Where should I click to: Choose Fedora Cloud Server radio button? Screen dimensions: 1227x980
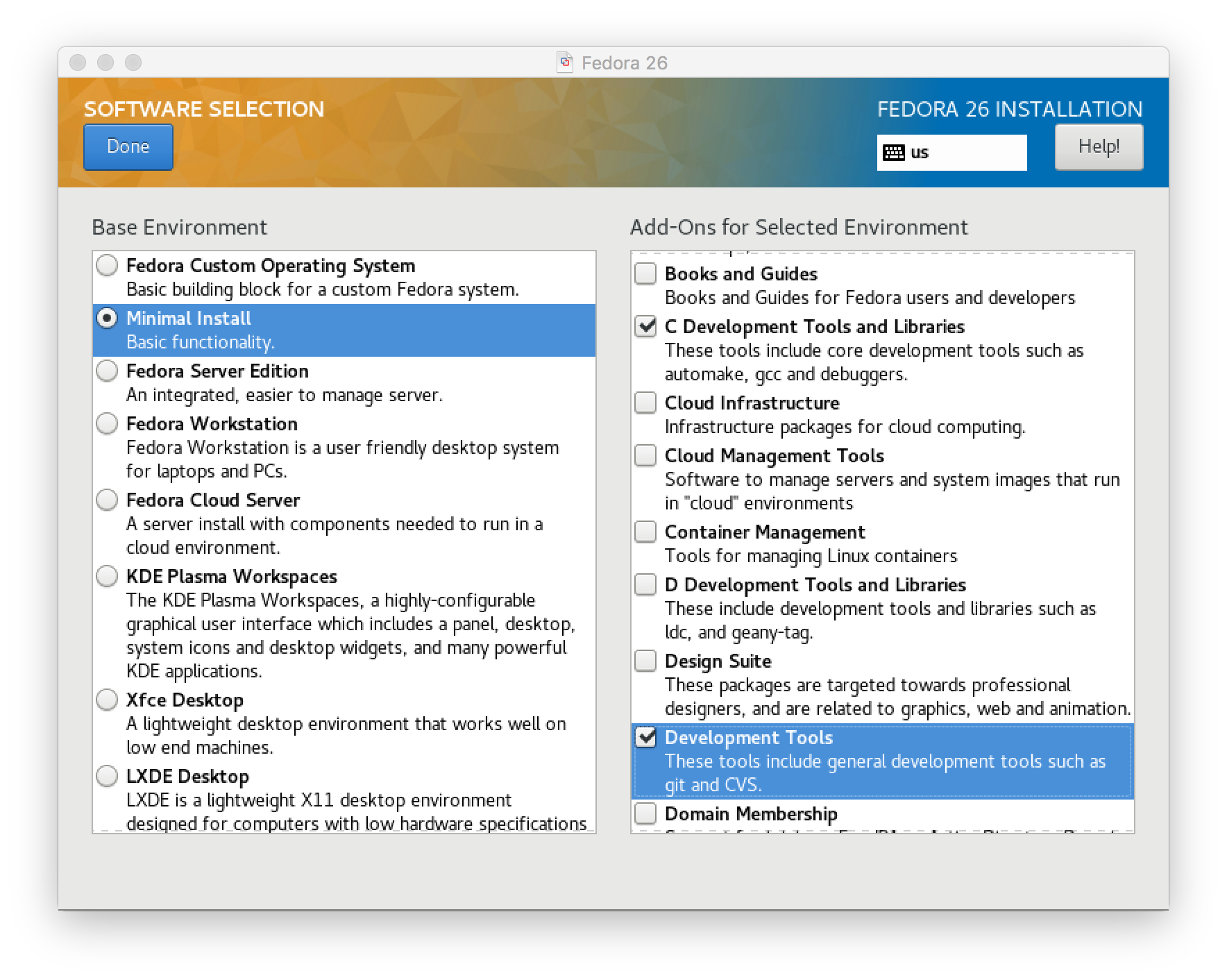[x=107, y=500]
